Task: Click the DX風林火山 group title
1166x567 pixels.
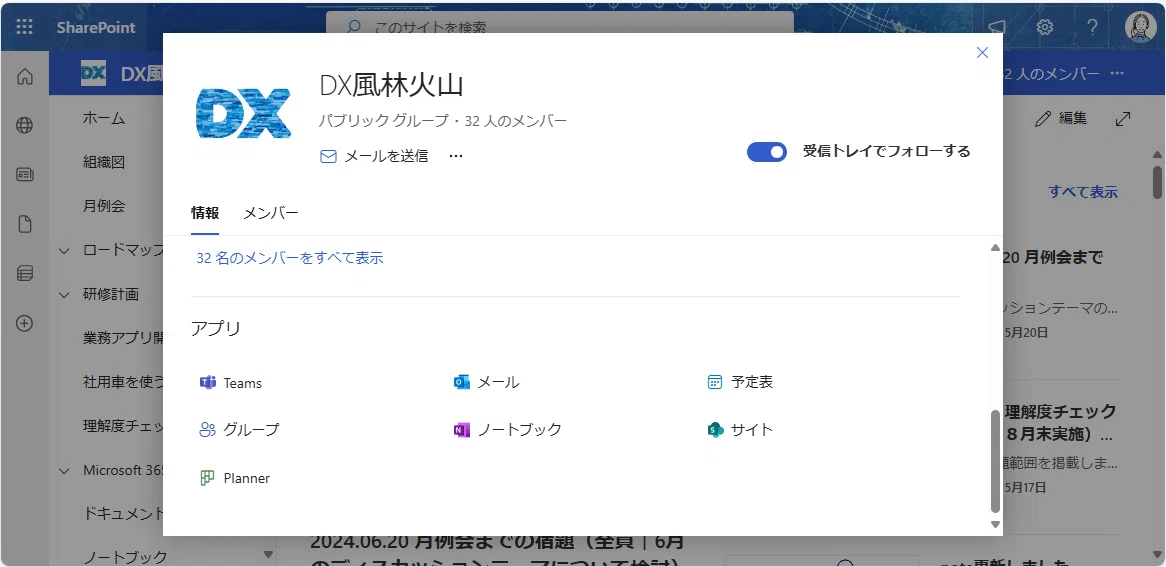Action: click(x=391, y=86)
